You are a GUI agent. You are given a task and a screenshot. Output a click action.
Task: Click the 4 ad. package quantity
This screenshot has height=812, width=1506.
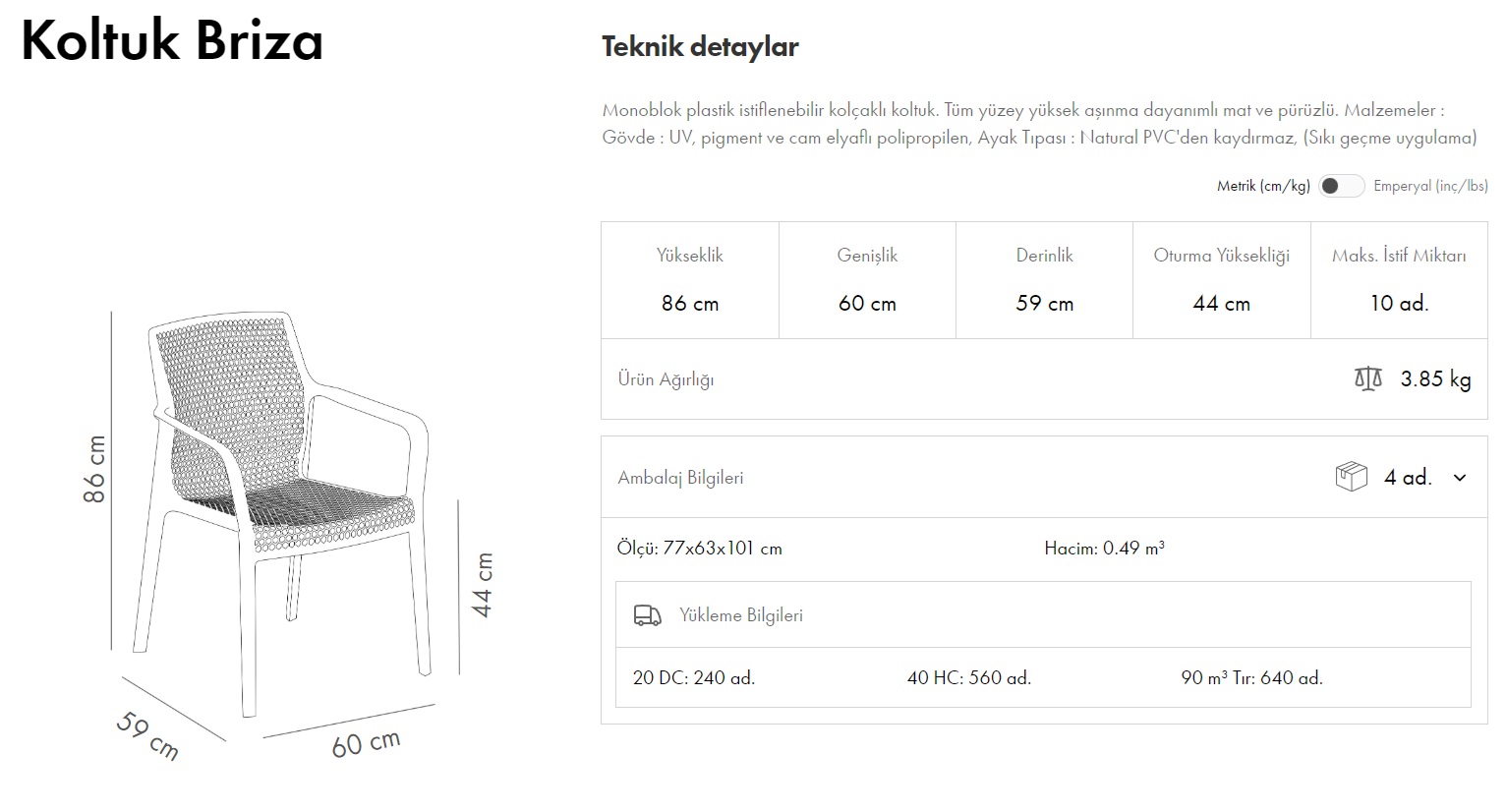point(1407,478)
